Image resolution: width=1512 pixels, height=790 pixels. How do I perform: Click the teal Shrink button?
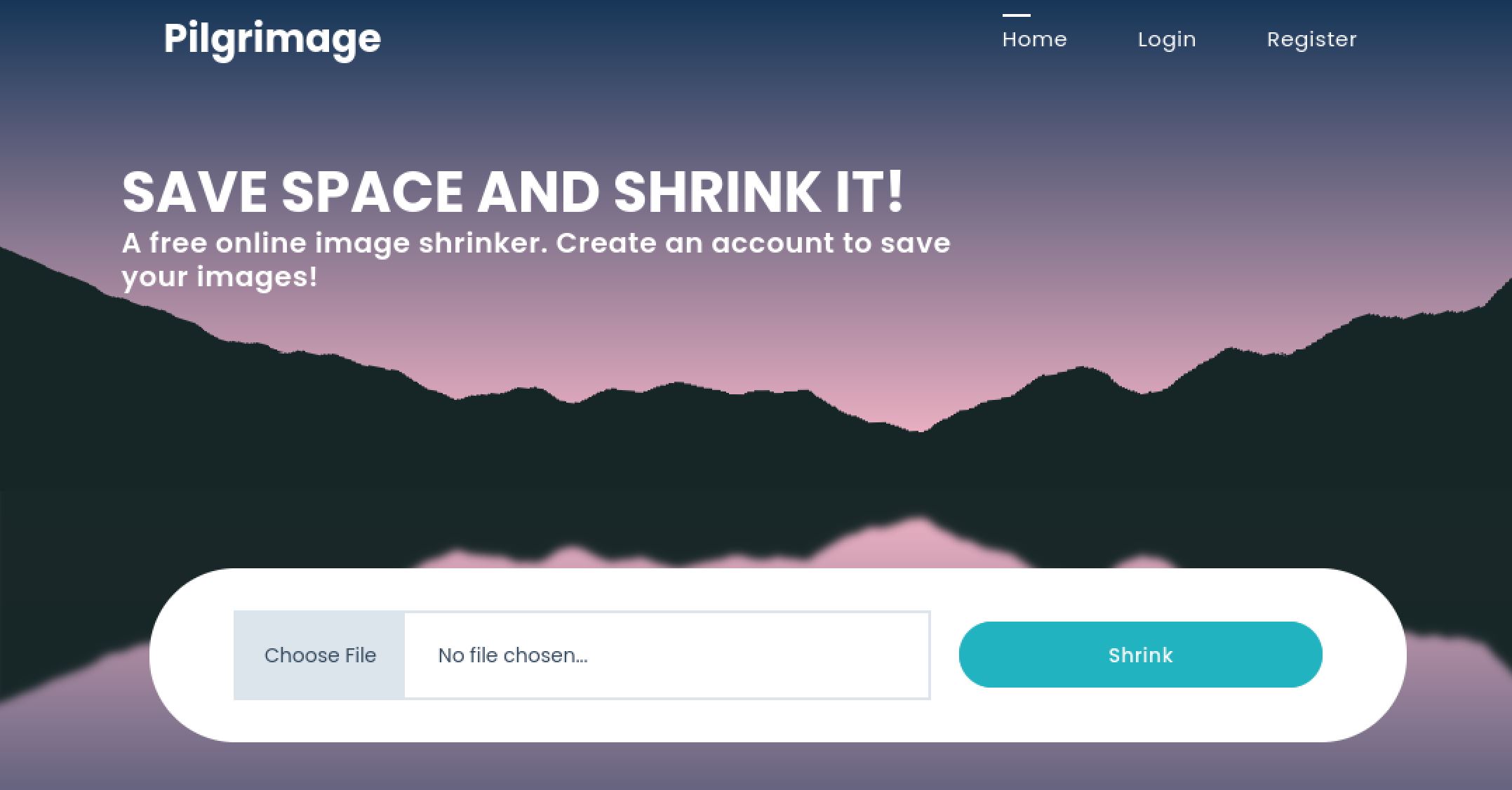point(1140,655)
